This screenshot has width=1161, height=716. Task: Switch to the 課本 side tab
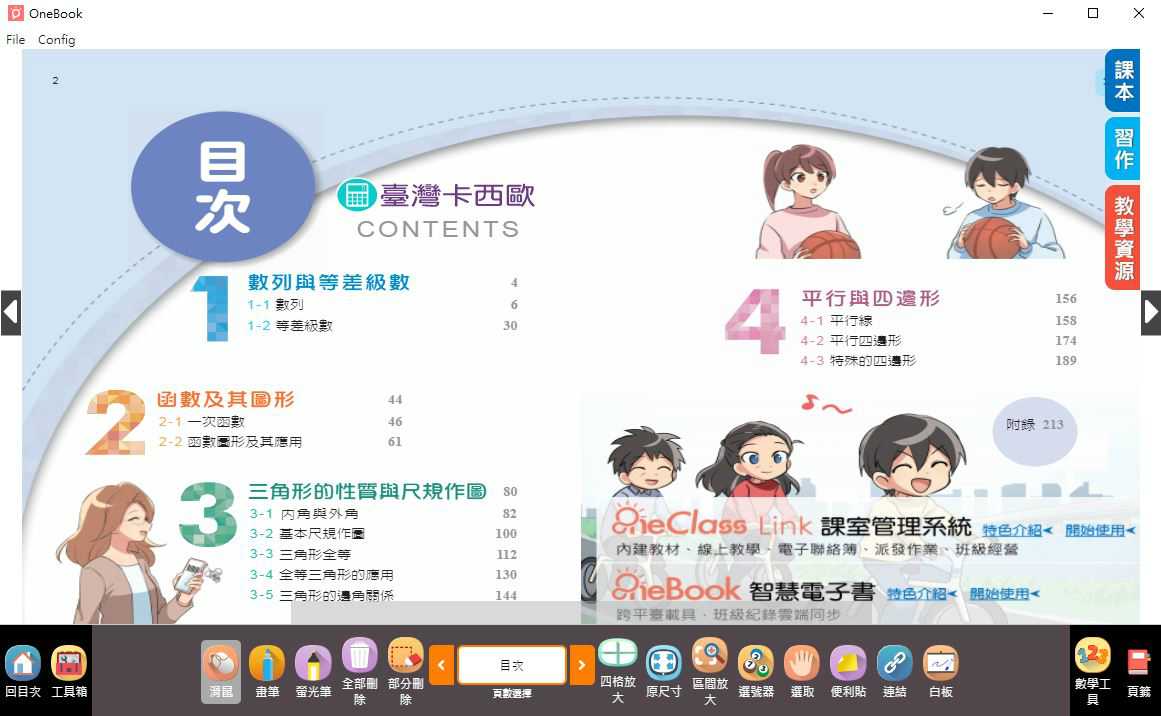tap(1122, 81)
